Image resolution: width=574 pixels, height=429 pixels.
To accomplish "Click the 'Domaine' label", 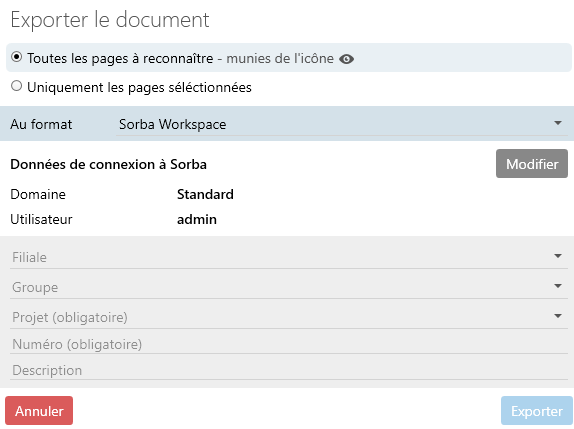I will [38, 194].
